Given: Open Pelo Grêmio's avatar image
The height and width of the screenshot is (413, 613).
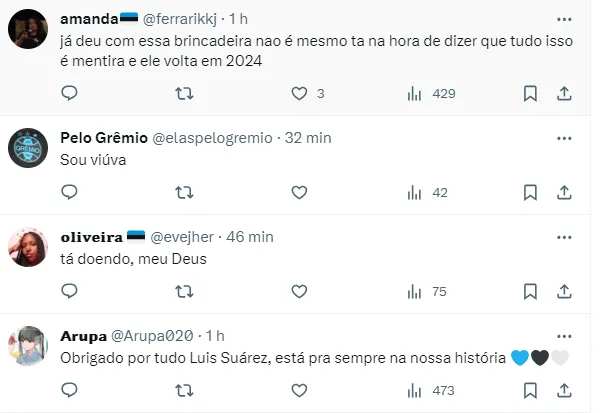Looking at the screenshot, I should click(28, 147).
